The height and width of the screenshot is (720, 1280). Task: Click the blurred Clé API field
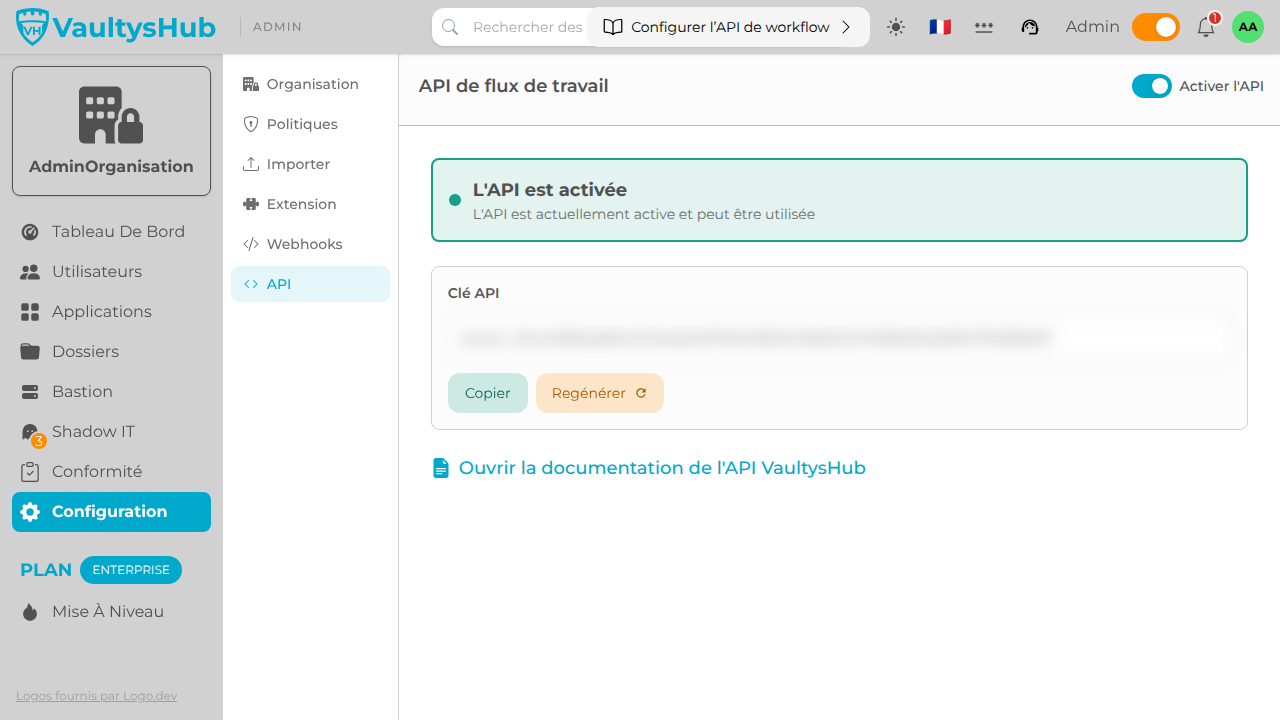pos(838,338)
